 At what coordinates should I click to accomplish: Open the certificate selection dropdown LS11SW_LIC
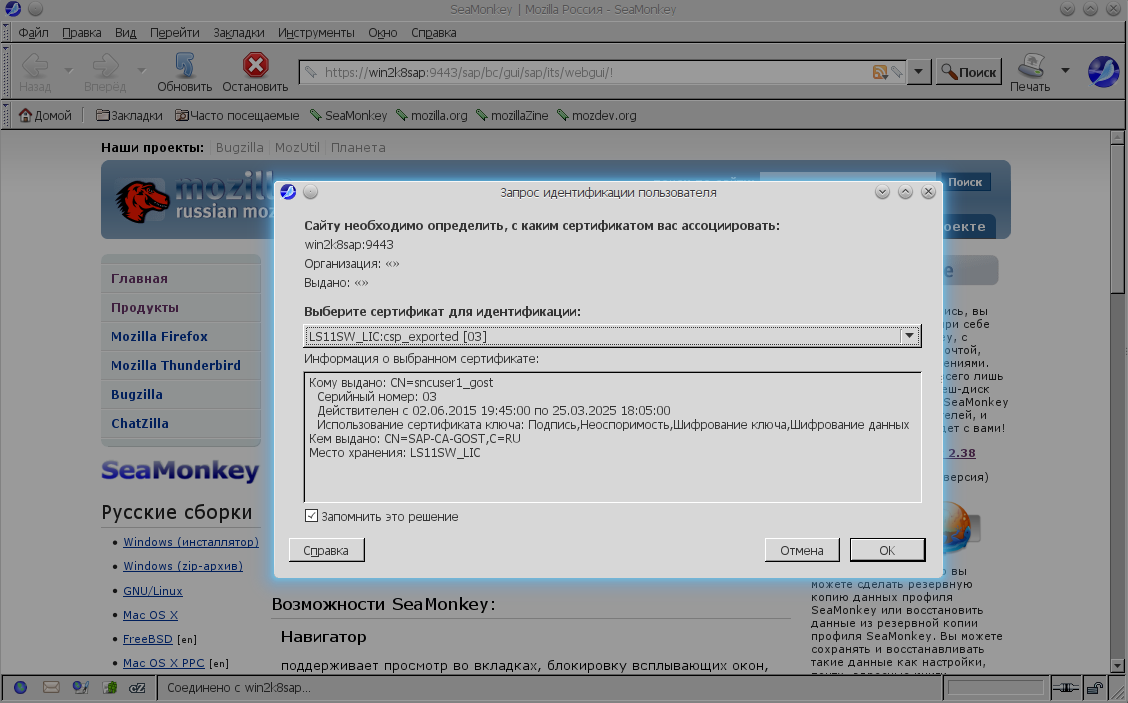click(612, 336)
